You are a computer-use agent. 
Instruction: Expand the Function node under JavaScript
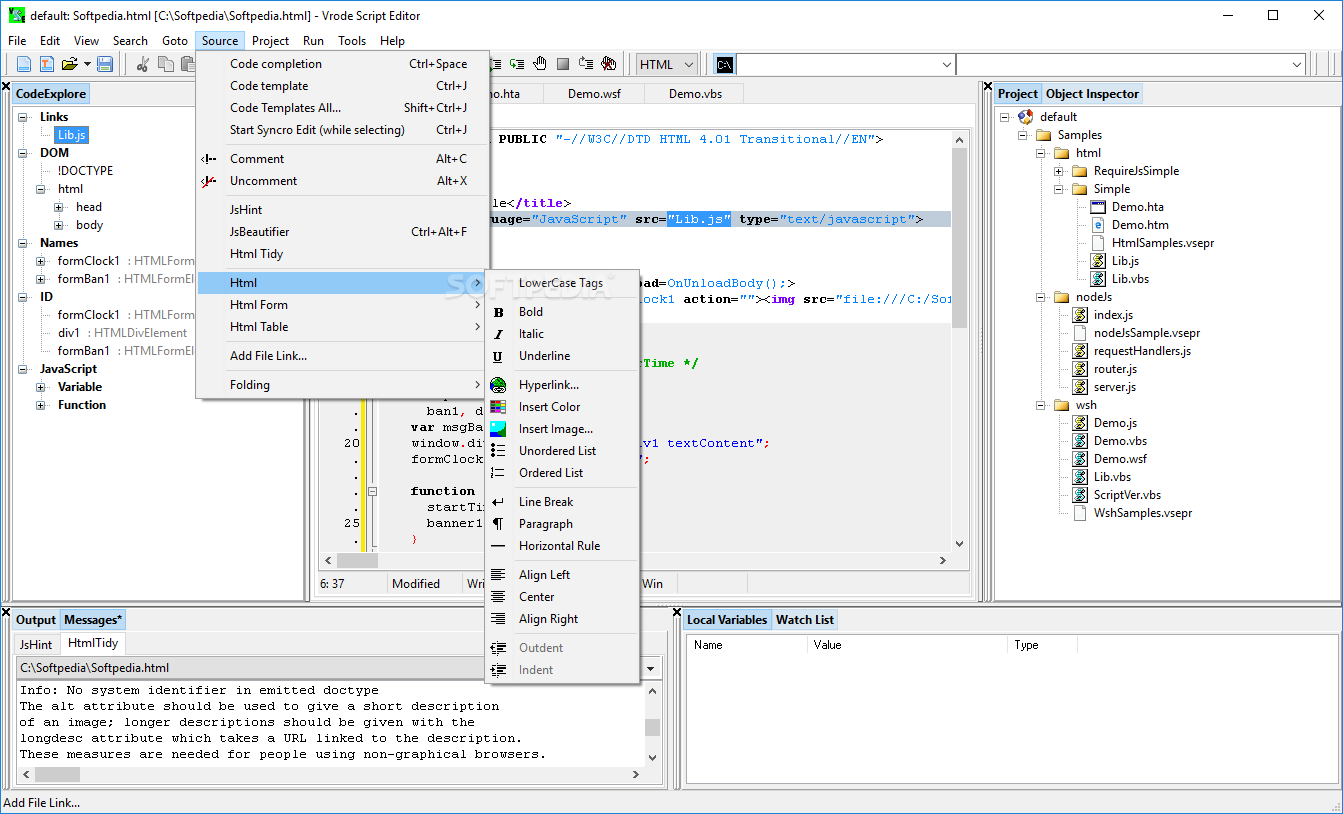coord(41,405)
